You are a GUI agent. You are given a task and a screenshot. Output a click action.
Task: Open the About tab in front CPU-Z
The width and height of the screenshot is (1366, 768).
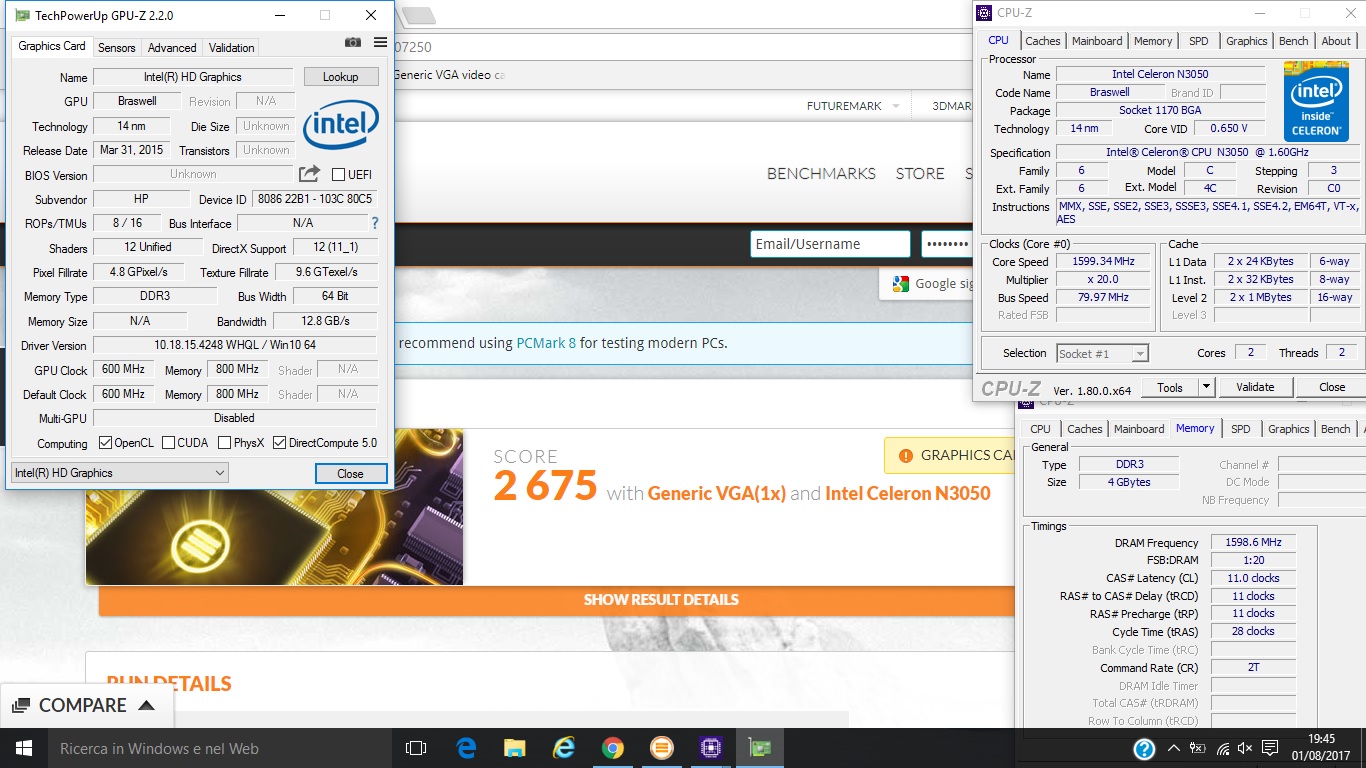pos(1336,41)
